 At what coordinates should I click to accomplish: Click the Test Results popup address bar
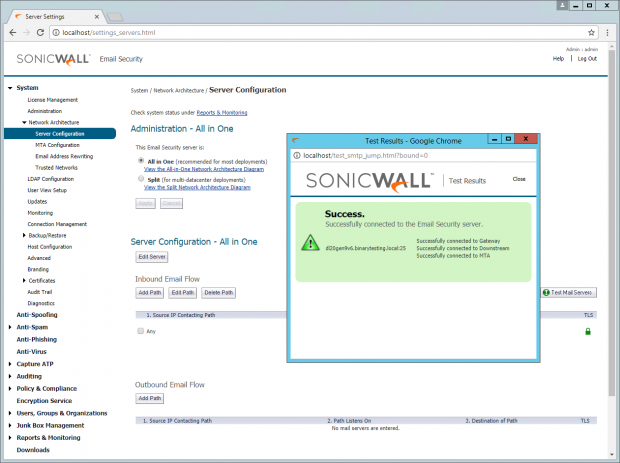click(x=413, y=155)
